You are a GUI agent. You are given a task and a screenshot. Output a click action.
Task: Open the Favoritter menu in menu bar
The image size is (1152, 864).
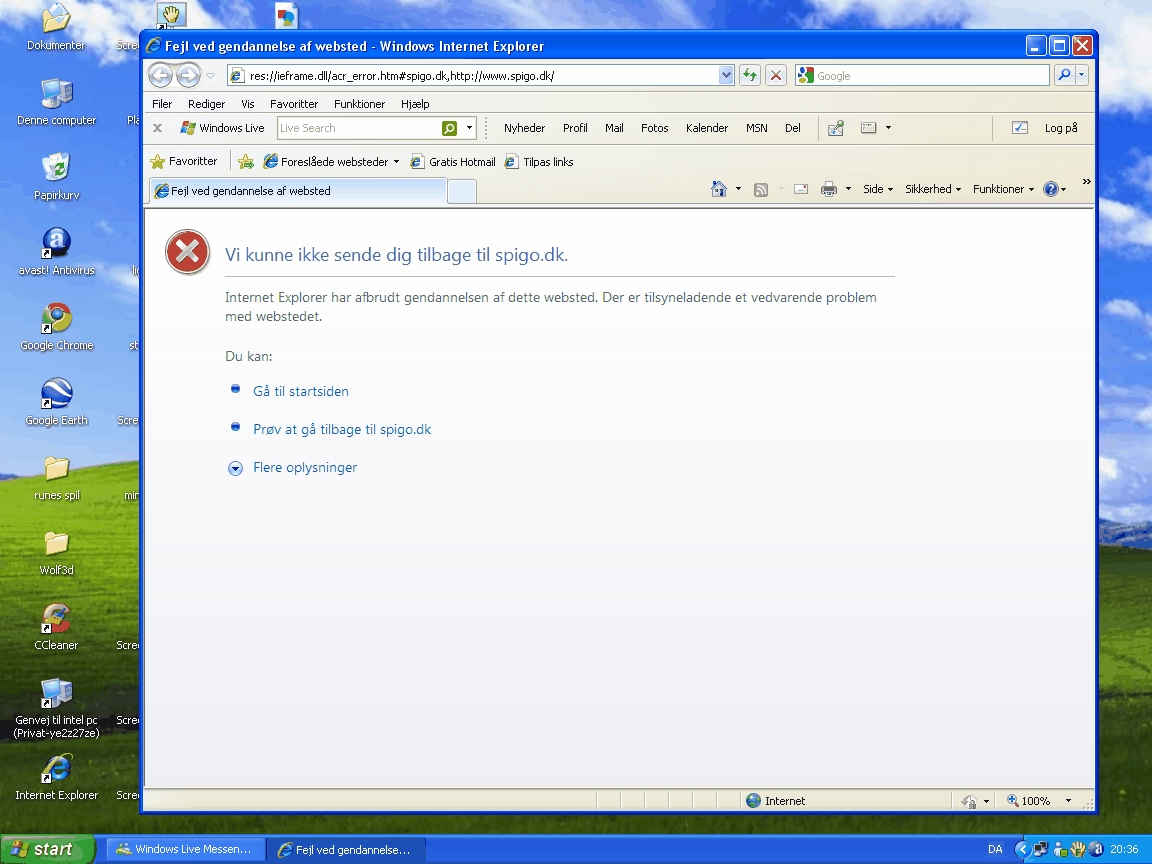293,104
